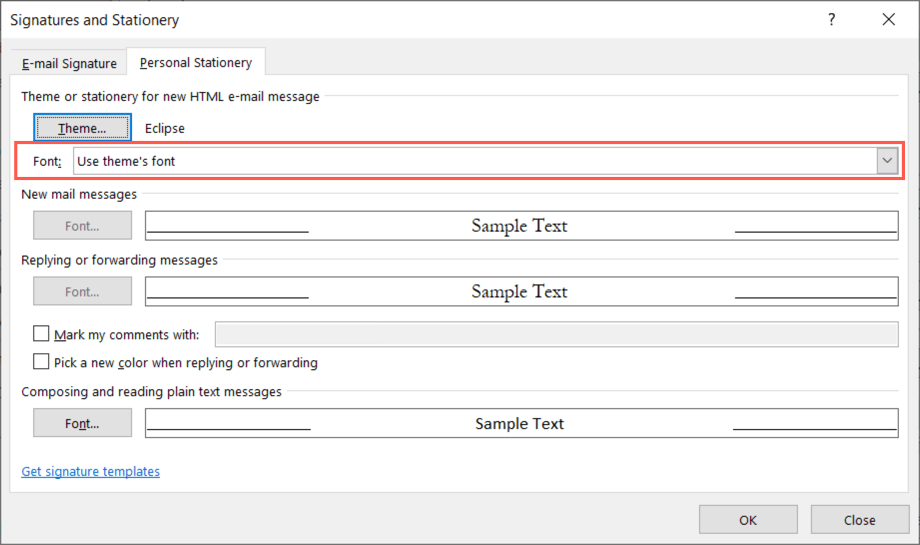Viewport: 920px width, 545px height.
Task: Switch to the E-mail Signature tab
Action: pyautogui.click(x=70, y=63)
